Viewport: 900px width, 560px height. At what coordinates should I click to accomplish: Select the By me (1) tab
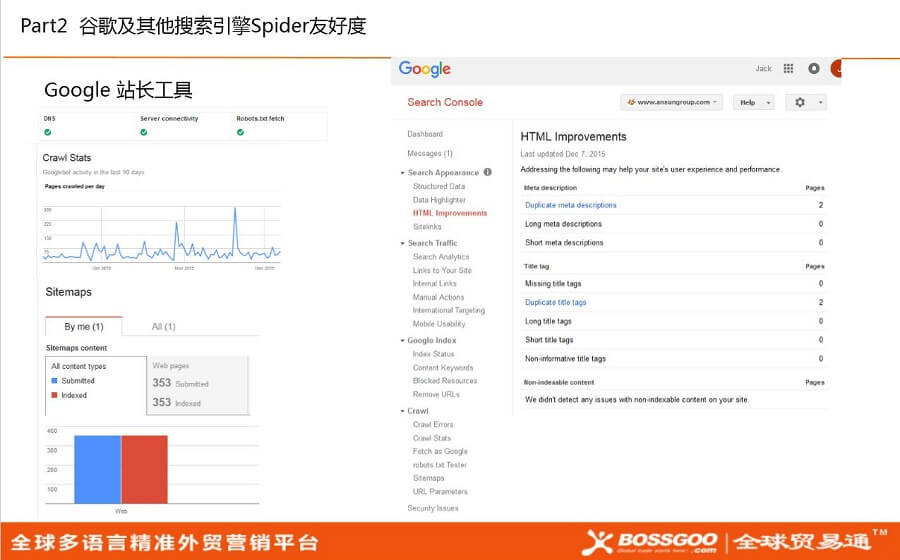tap(84, 326)
